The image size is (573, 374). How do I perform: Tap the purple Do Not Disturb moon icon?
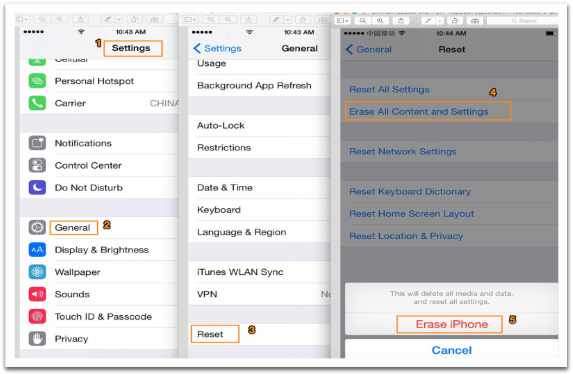tap(37, 188)
